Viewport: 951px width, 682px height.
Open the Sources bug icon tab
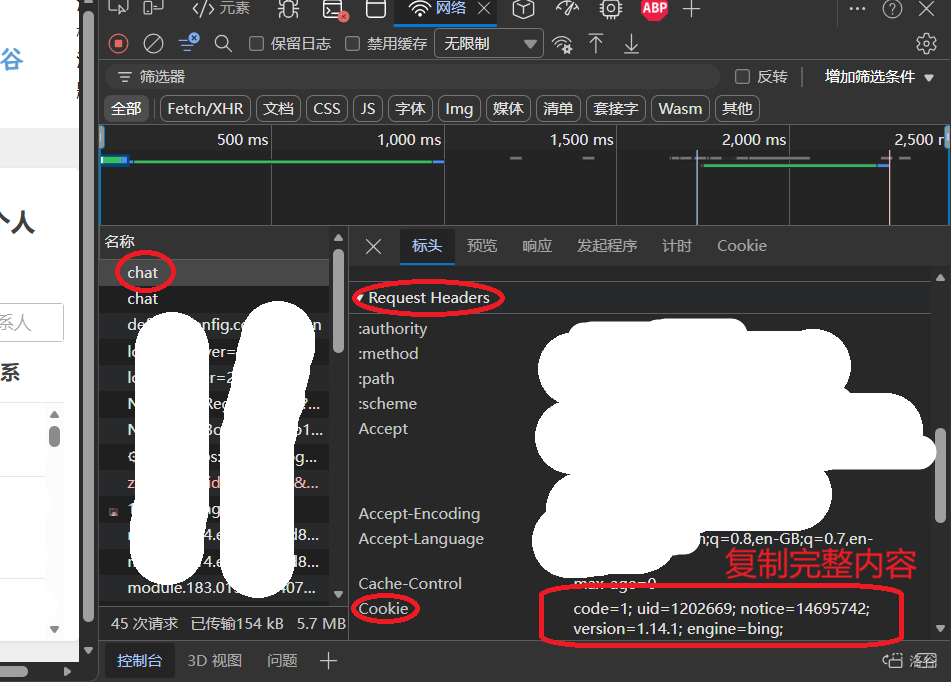pyautogui.click(x=288, y=8)
